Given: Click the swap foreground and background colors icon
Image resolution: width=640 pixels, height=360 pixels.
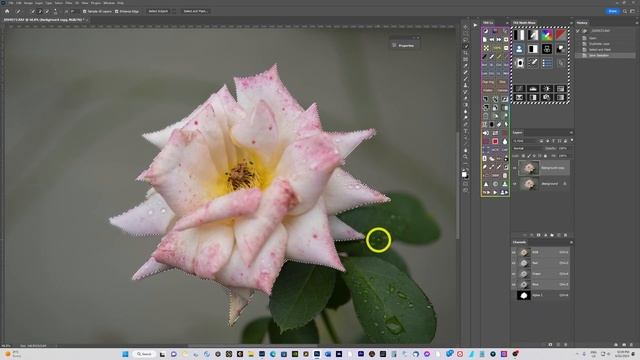Looking at the screenshot, I should tap(468, 169).
